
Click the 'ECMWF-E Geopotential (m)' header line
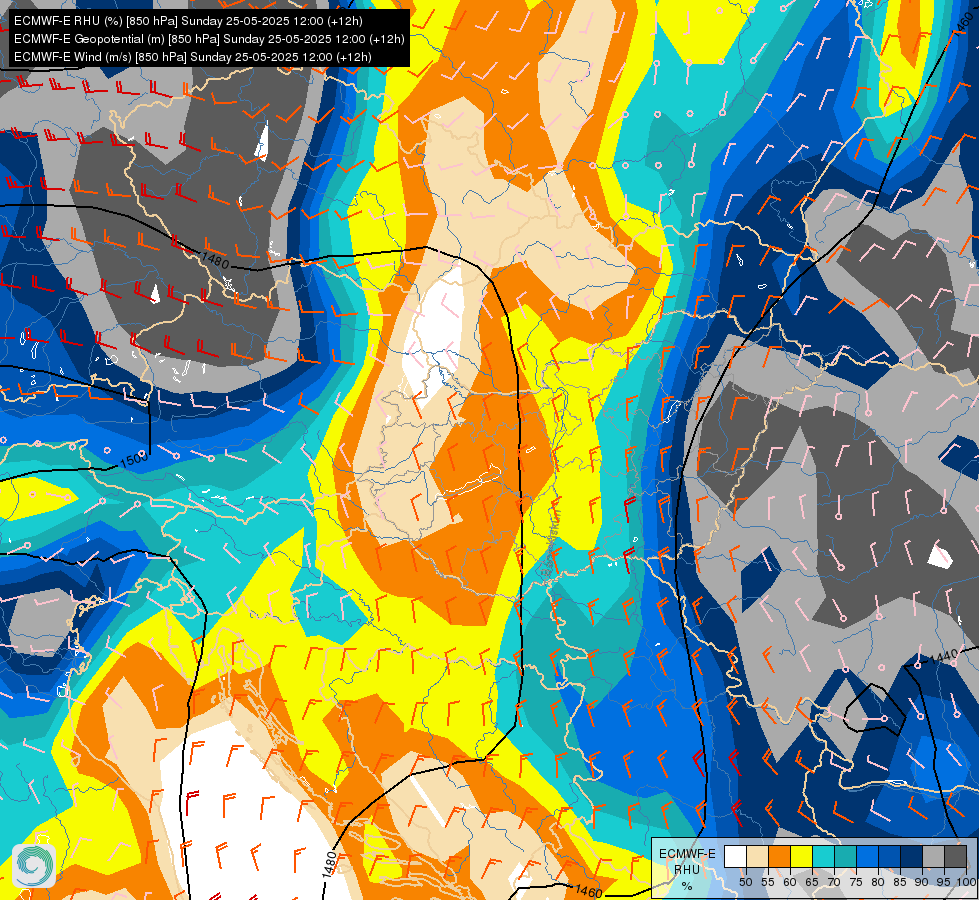point(209,39)
